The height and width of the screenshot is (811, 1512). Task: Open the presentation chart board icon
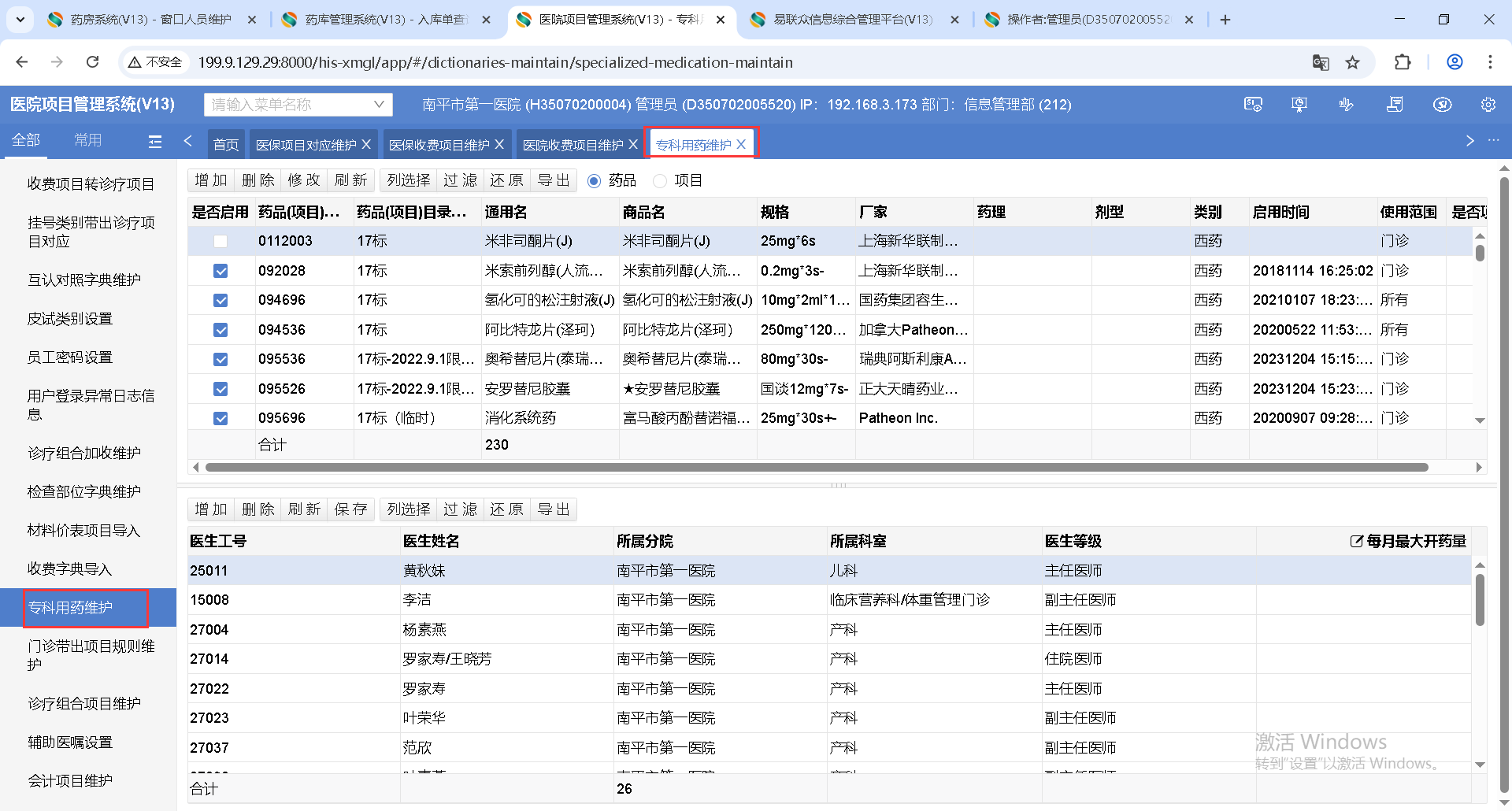point(1299,105)
